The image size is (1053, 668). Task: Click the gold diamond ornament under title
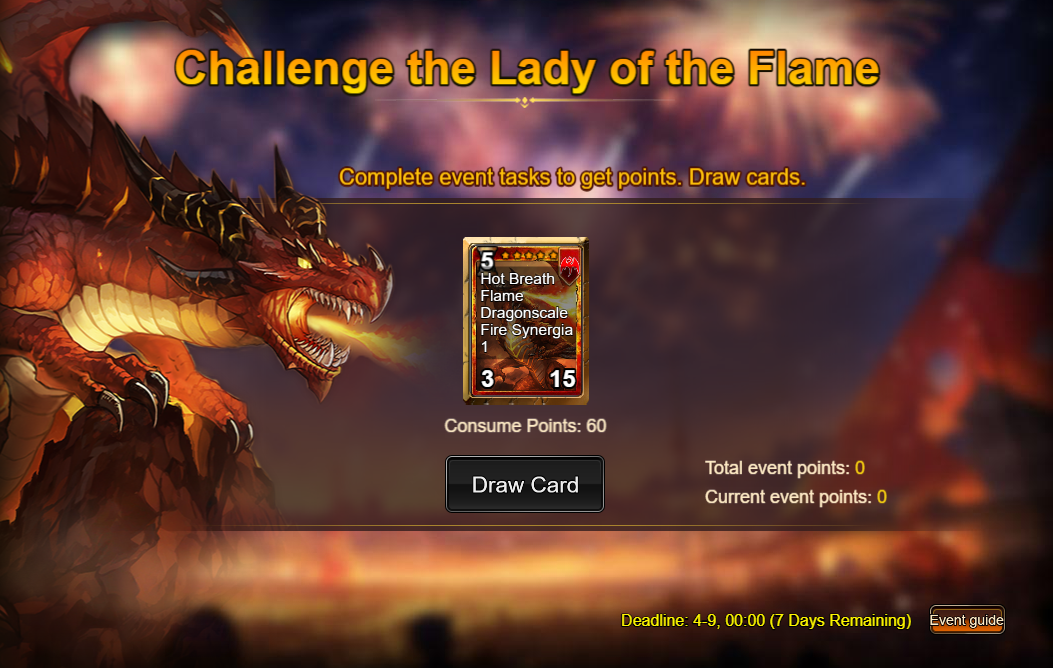click(x=524, y=101)
